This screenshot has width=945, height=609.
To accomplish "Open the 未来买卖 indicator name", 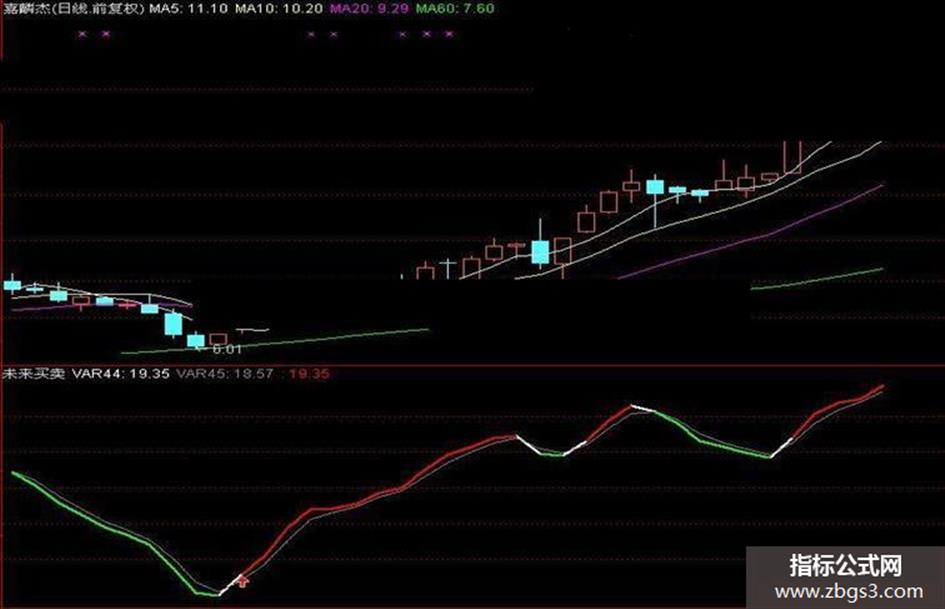I will click(x=33, y=373).
